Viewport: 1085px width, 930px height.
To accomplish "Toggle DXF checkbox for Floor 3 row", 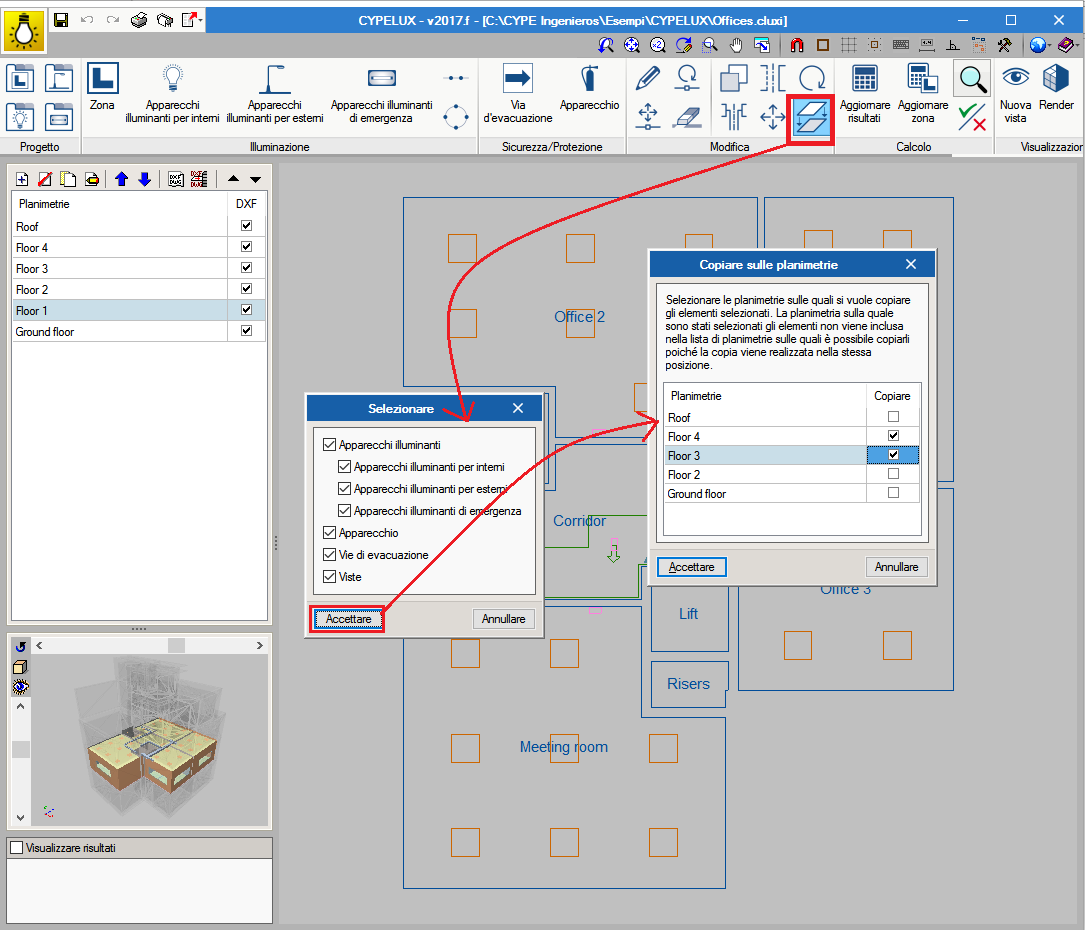I will [x=246, y=268].
